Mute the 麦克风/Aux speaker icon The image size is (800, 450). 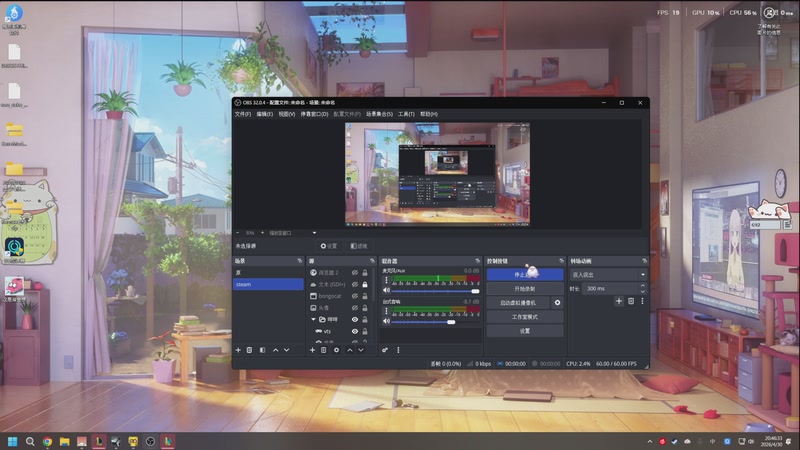pos(386,291)
